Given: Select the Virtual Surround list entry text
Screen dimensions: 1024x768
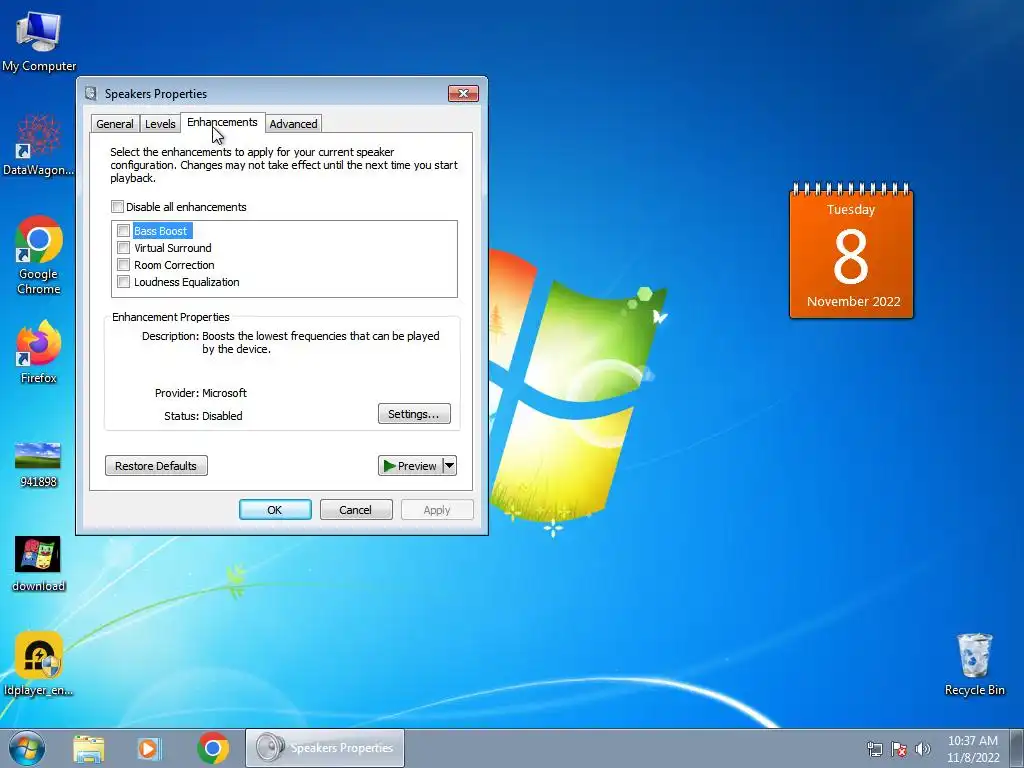Looking at the screenshot, I should [173, 248].
